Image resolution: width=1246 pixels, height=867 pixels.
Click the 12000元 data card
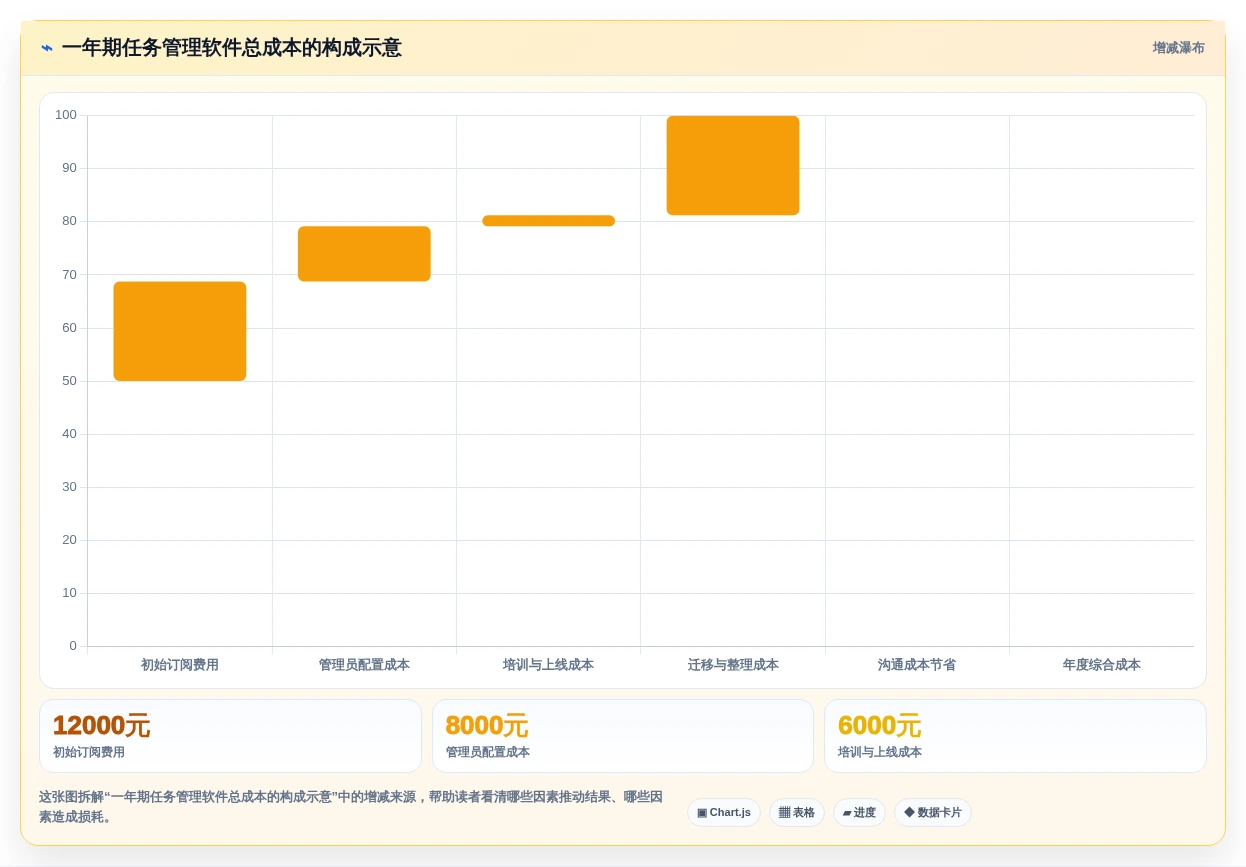[230, 736]
